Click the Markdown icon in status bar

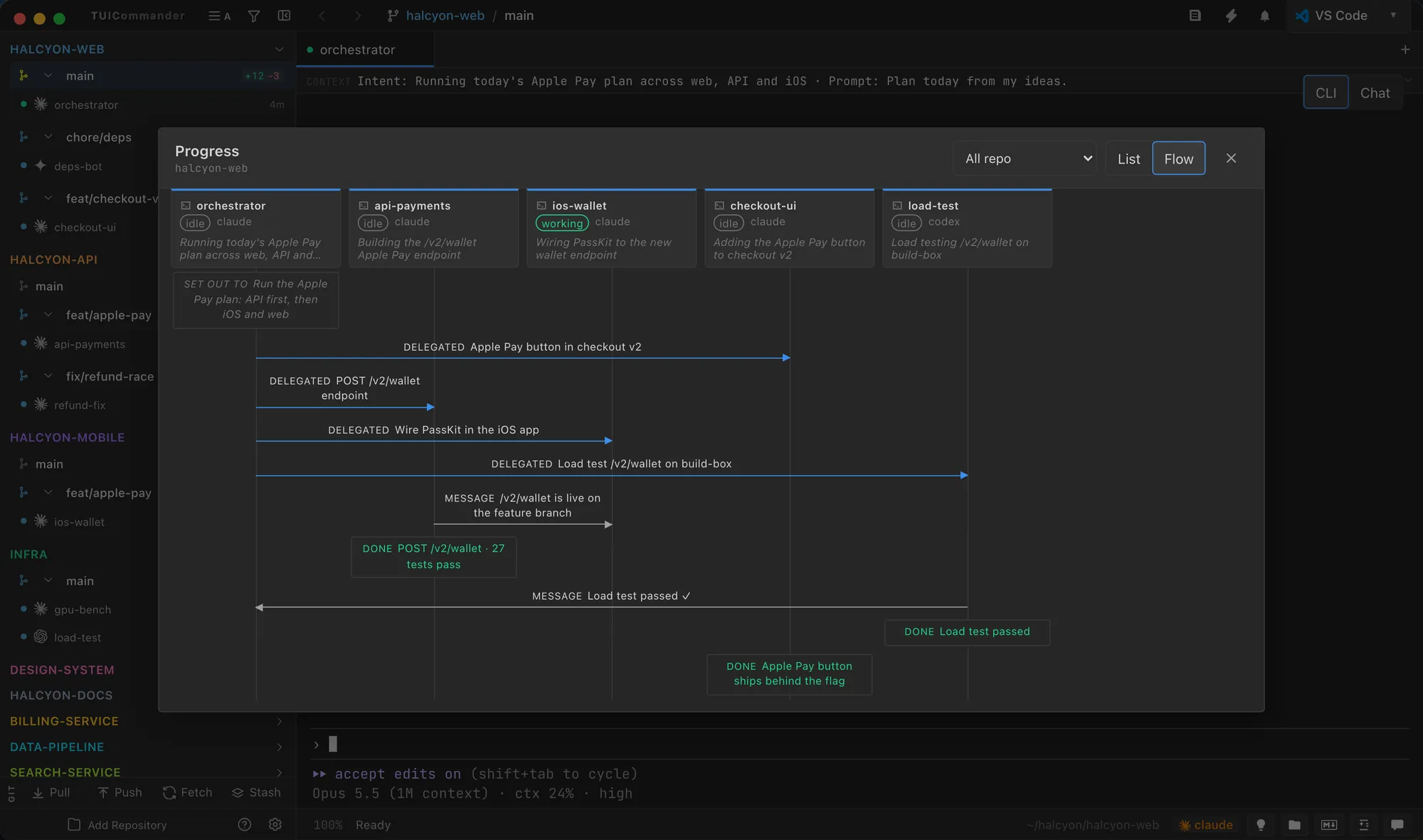[1329, 825]
